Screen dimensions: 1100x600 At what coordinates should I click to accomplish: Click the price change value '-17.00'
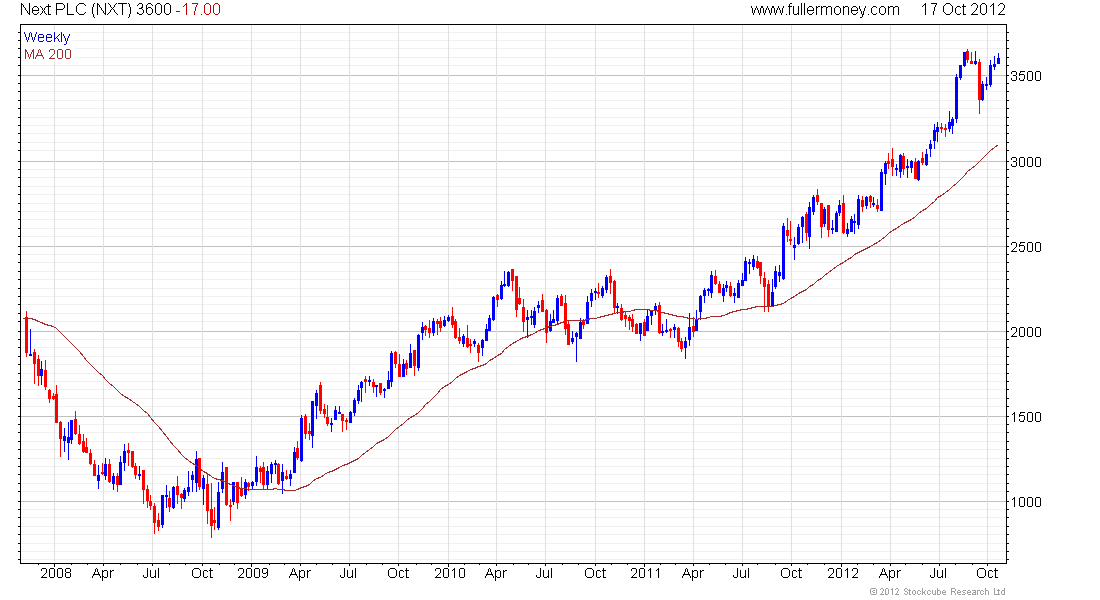tap(198, 10)
